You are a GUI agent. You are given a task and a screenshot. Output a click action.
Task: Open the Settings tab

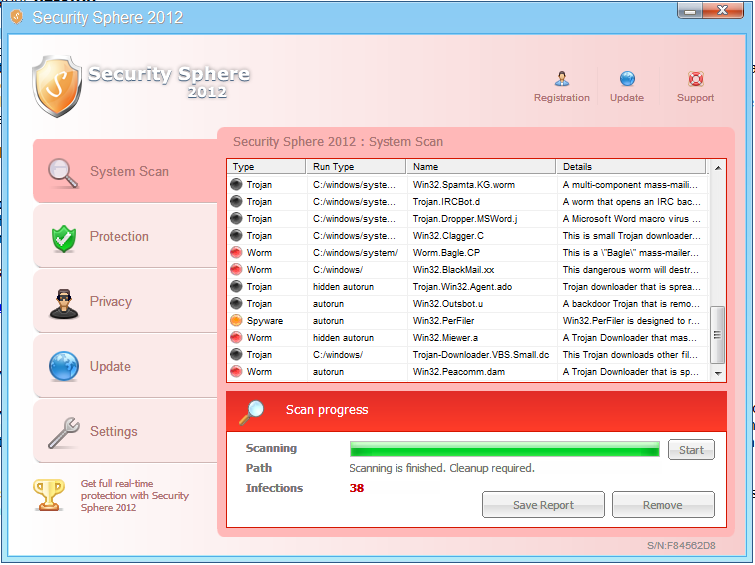(125, 432)
